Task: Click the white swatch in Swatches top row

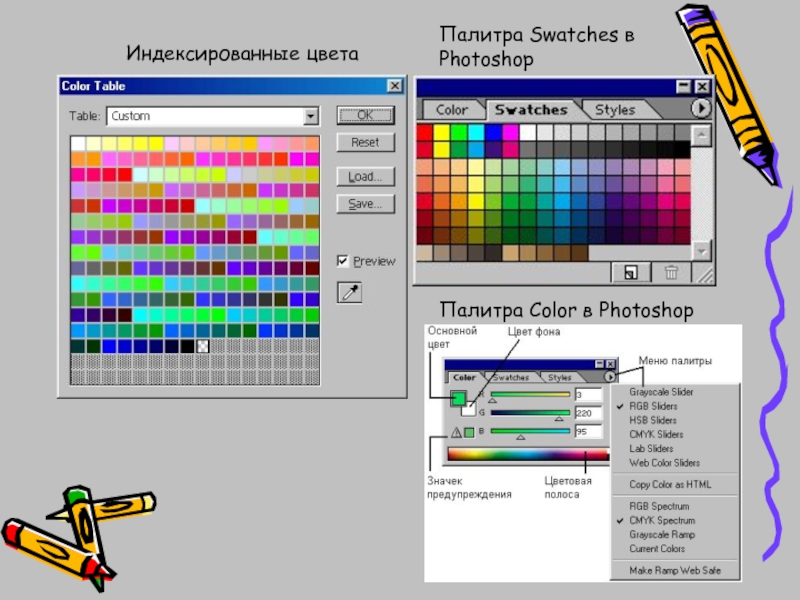Action: pyautogui.click(x=528, y=133)
